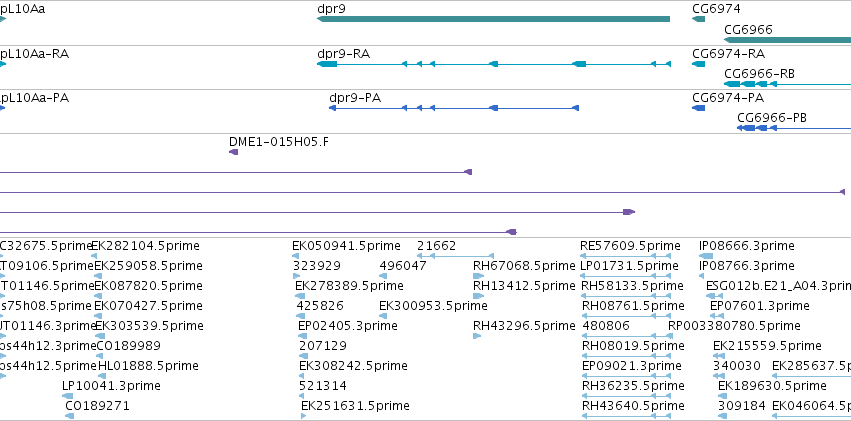The height and width of the screenshot is (421, 851).
Task: Click the 21662 feature label
Action: pos(437,246)
